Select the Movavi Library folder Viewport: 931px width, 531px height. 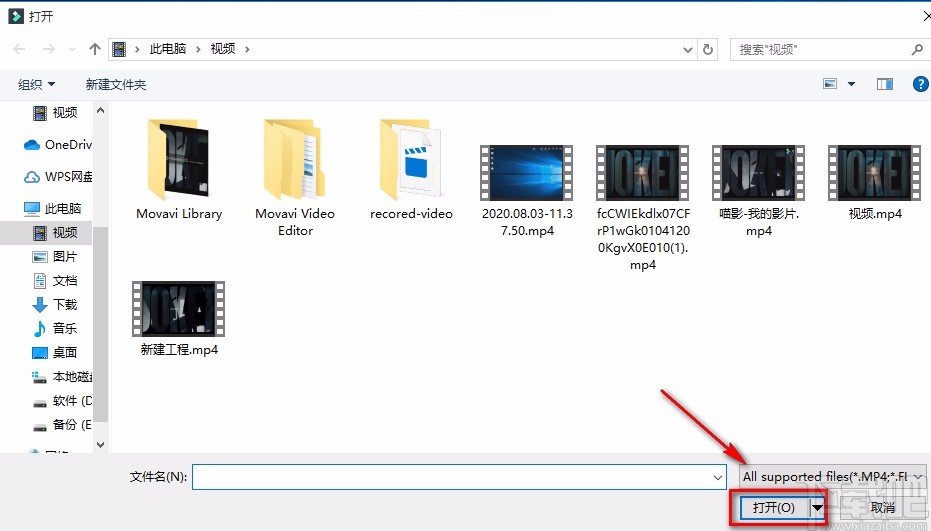click(x=179, y=169)
